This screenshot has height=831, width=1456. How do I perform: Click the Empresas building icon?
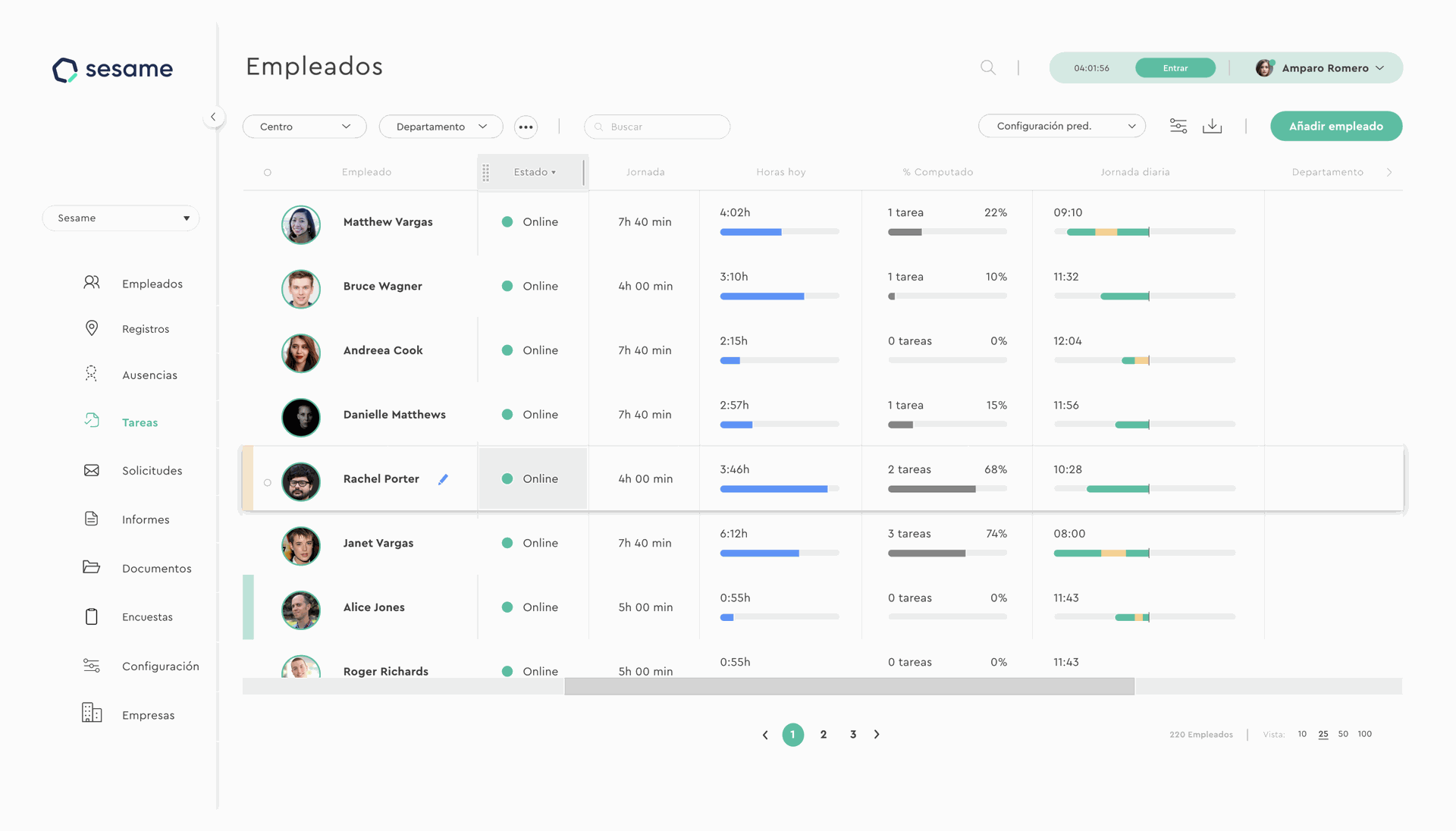(91, 713)
